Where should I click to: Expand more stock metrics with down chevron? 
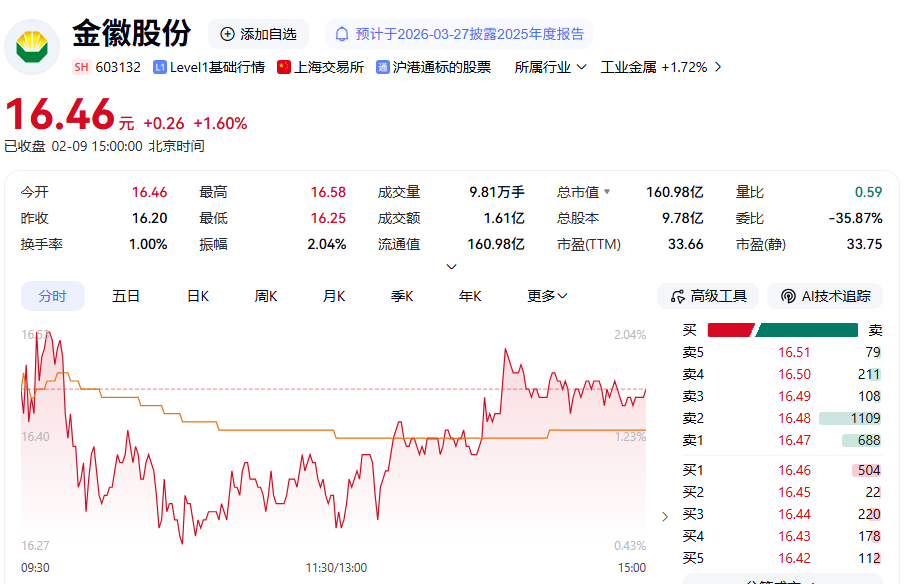coord(451,266)
